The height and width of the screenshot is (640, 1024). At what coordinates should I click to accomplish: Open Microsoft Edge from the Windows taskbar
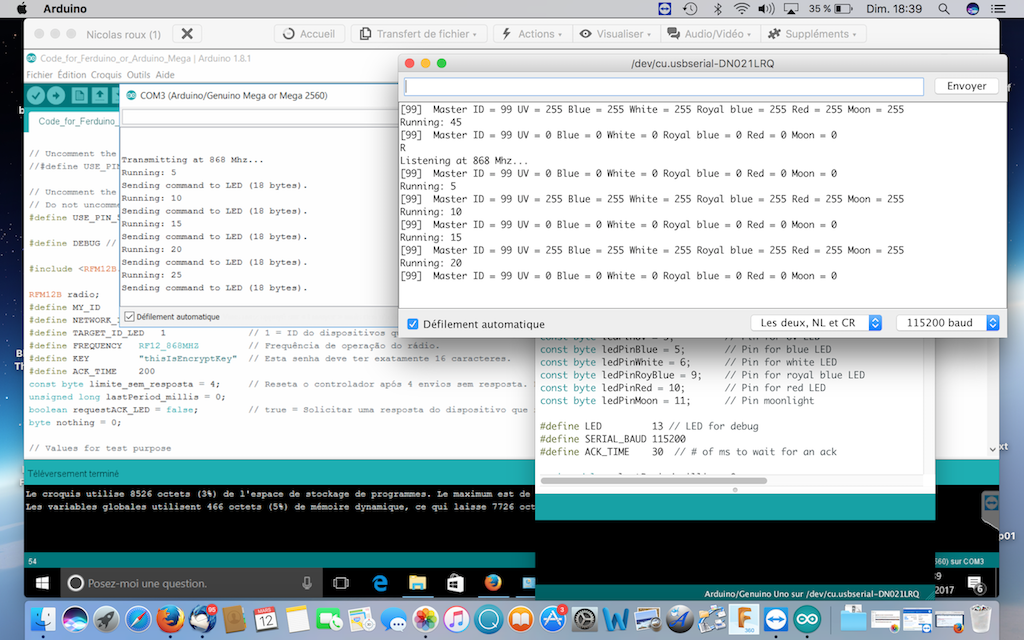click(x=380, y=583)
